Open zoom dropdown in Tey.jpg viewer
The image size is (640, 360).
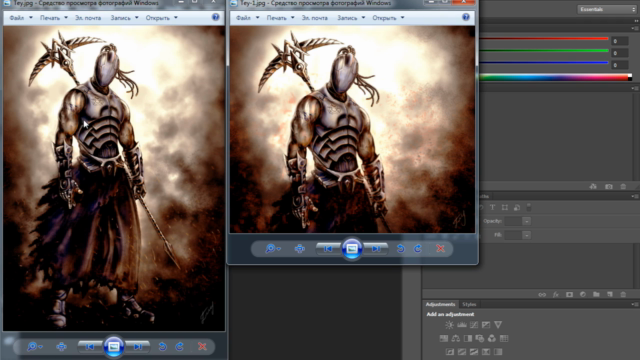click(x=35, y=347)
